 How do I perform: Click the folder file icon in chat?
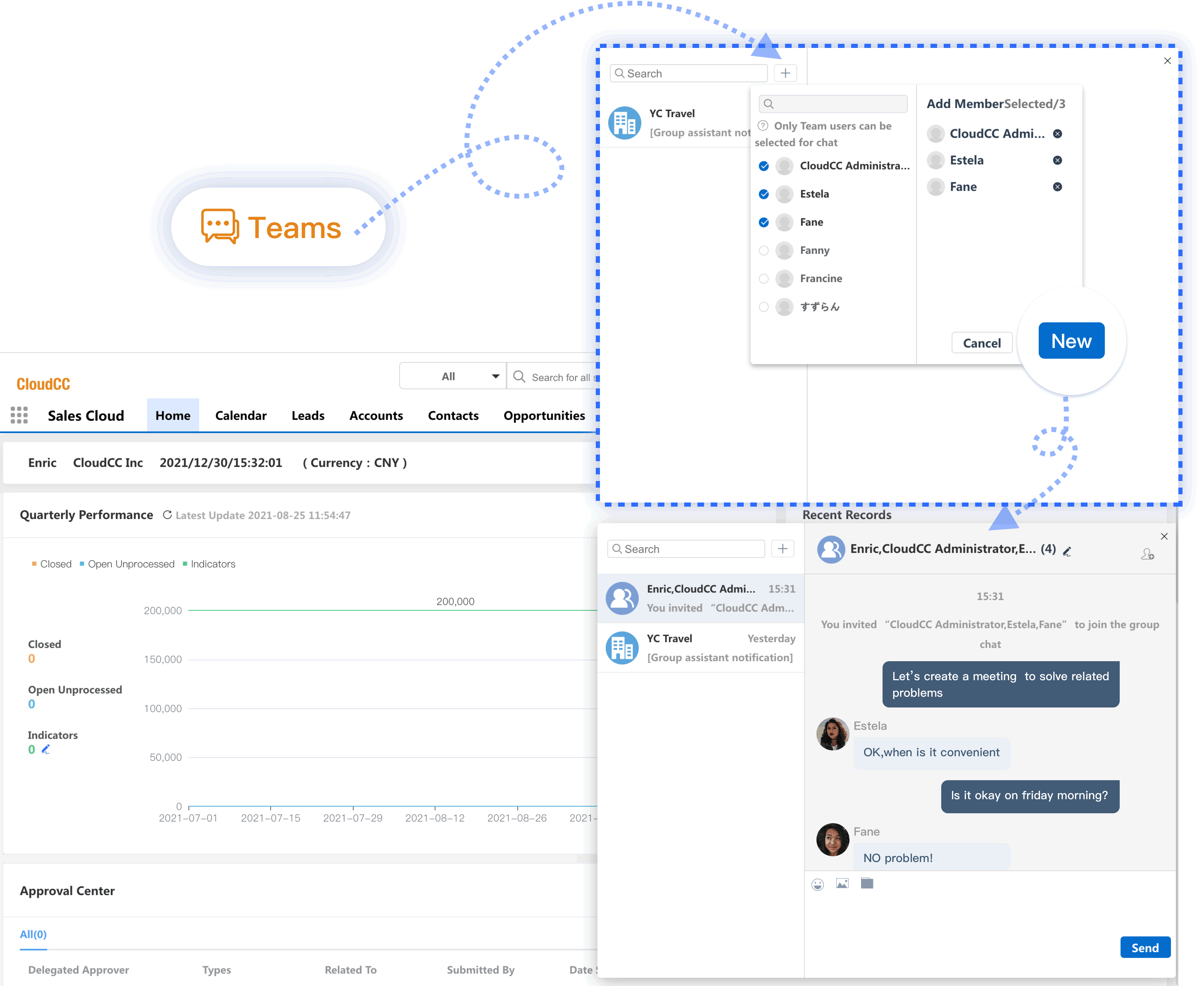[x=867, y=883]
